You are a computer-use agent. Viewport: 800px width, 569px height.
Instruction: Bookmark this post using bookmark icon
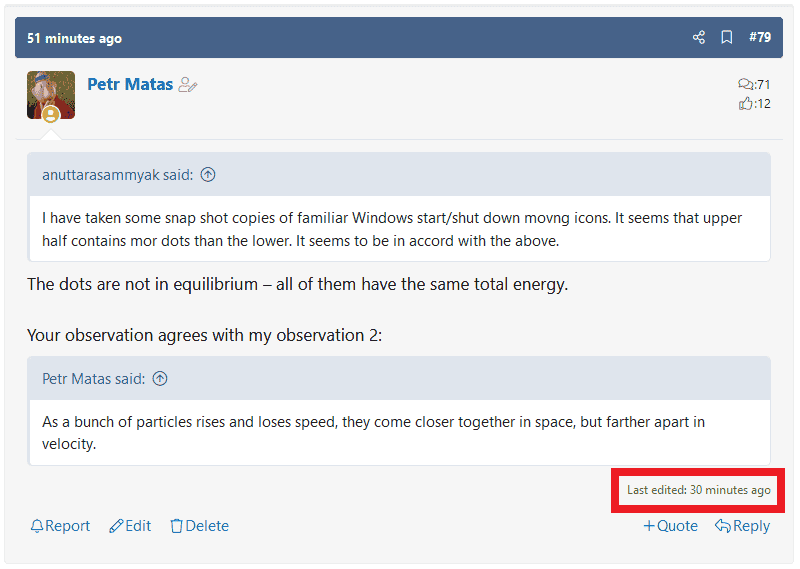[x=727, y=38]
